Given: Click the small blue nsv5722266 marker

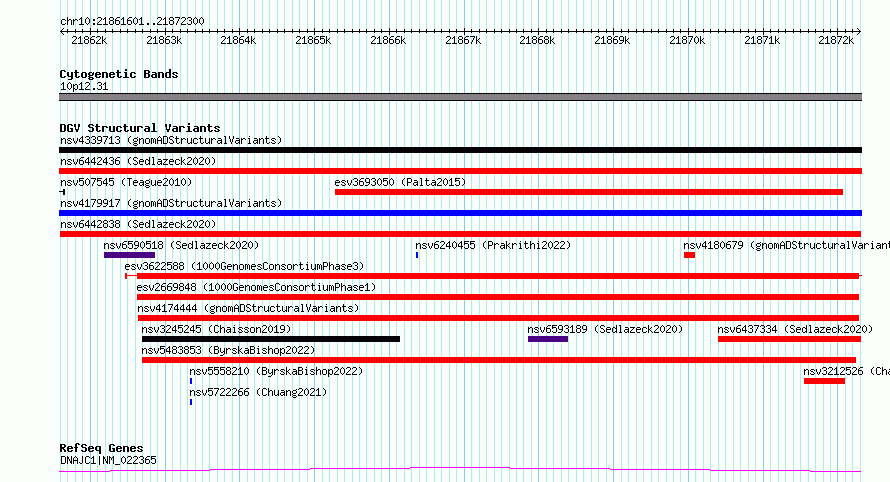Looking at the screenshot, I should coord(191,403).
